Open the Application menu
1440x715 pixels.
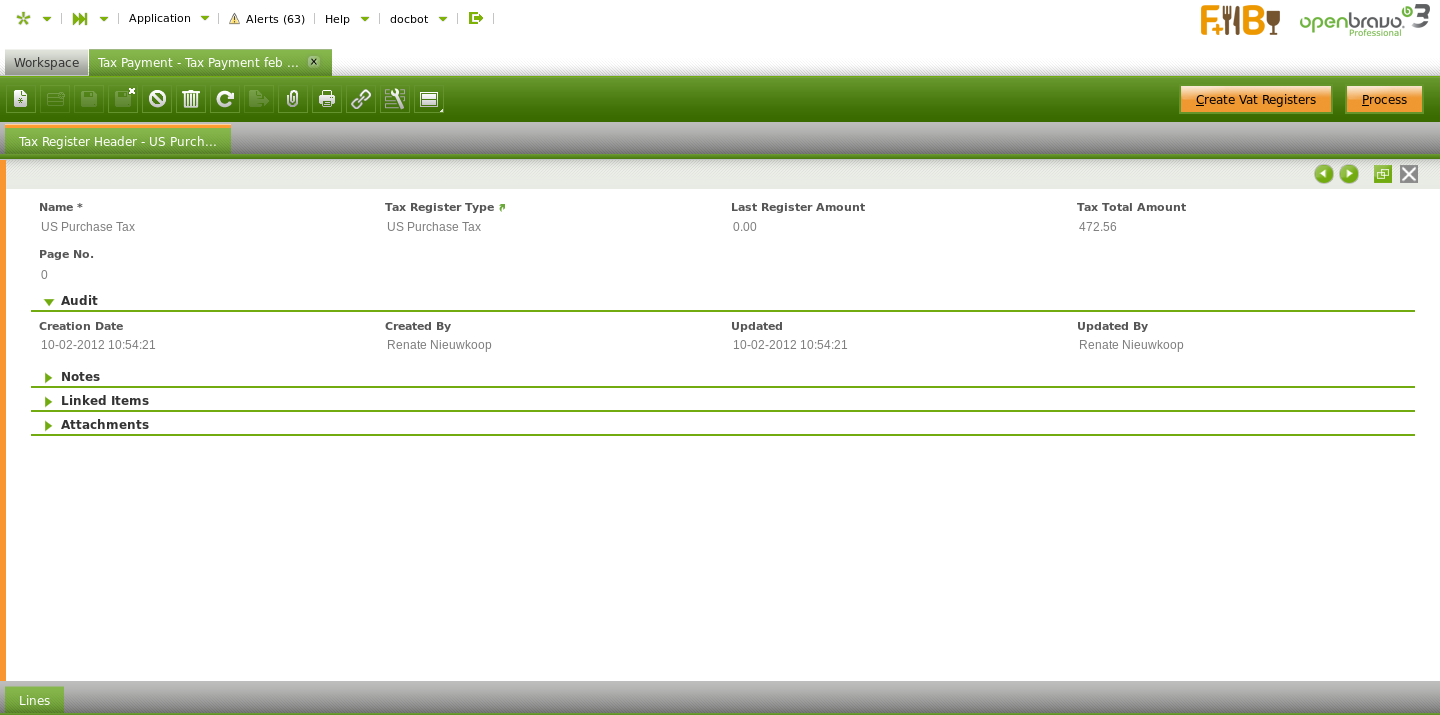[x=168, y=18]
